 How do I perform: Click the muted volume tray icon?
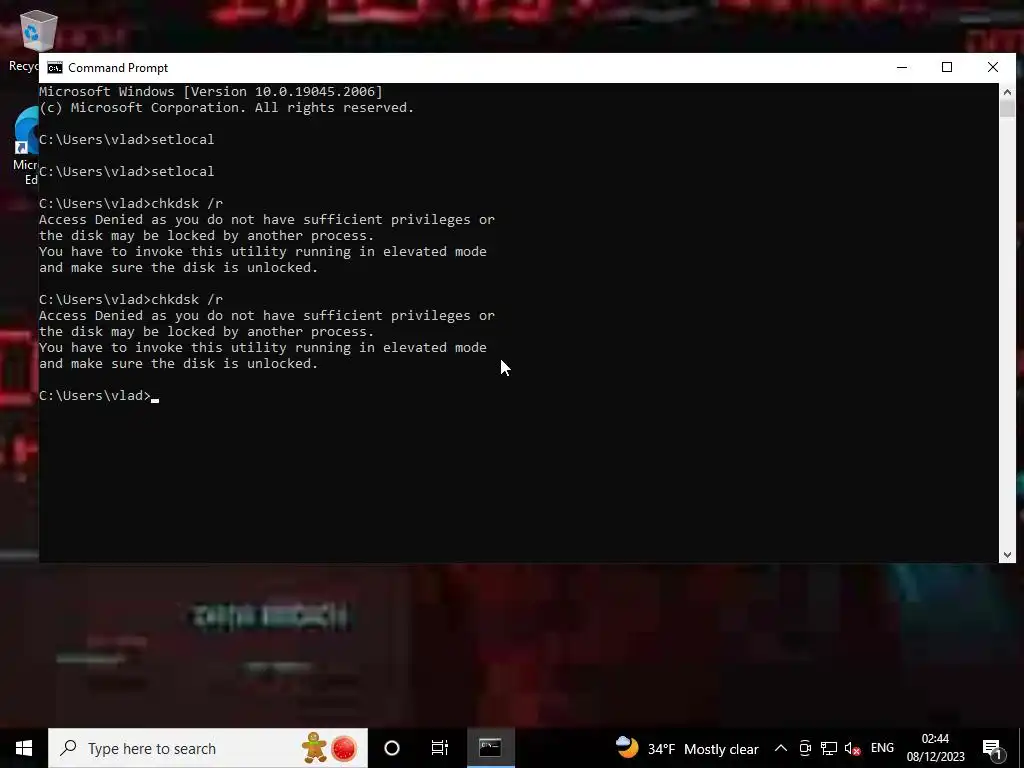(852, 748)
